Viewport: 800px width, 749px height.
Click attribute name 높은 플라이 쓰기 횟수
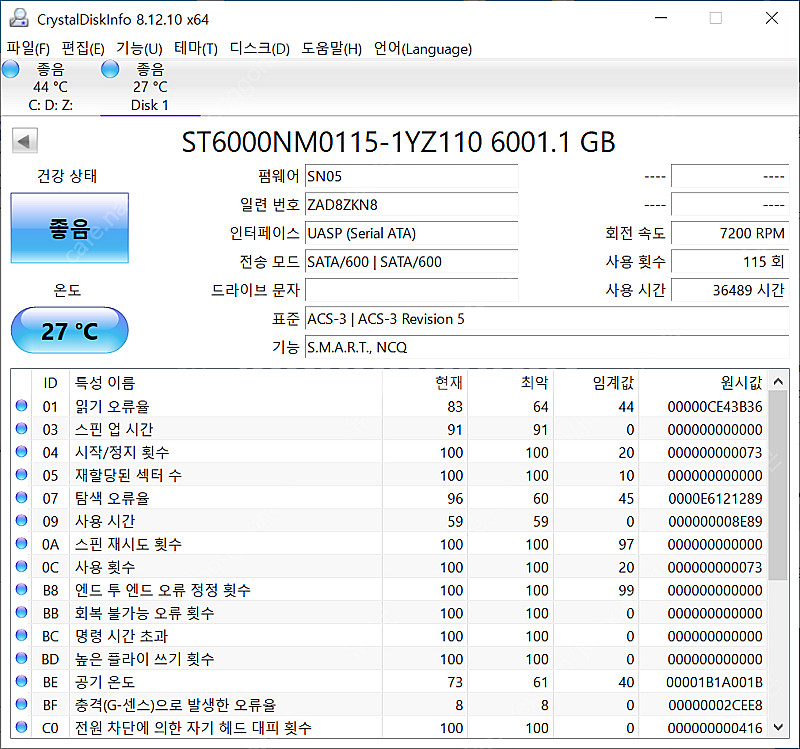[144, 659]
